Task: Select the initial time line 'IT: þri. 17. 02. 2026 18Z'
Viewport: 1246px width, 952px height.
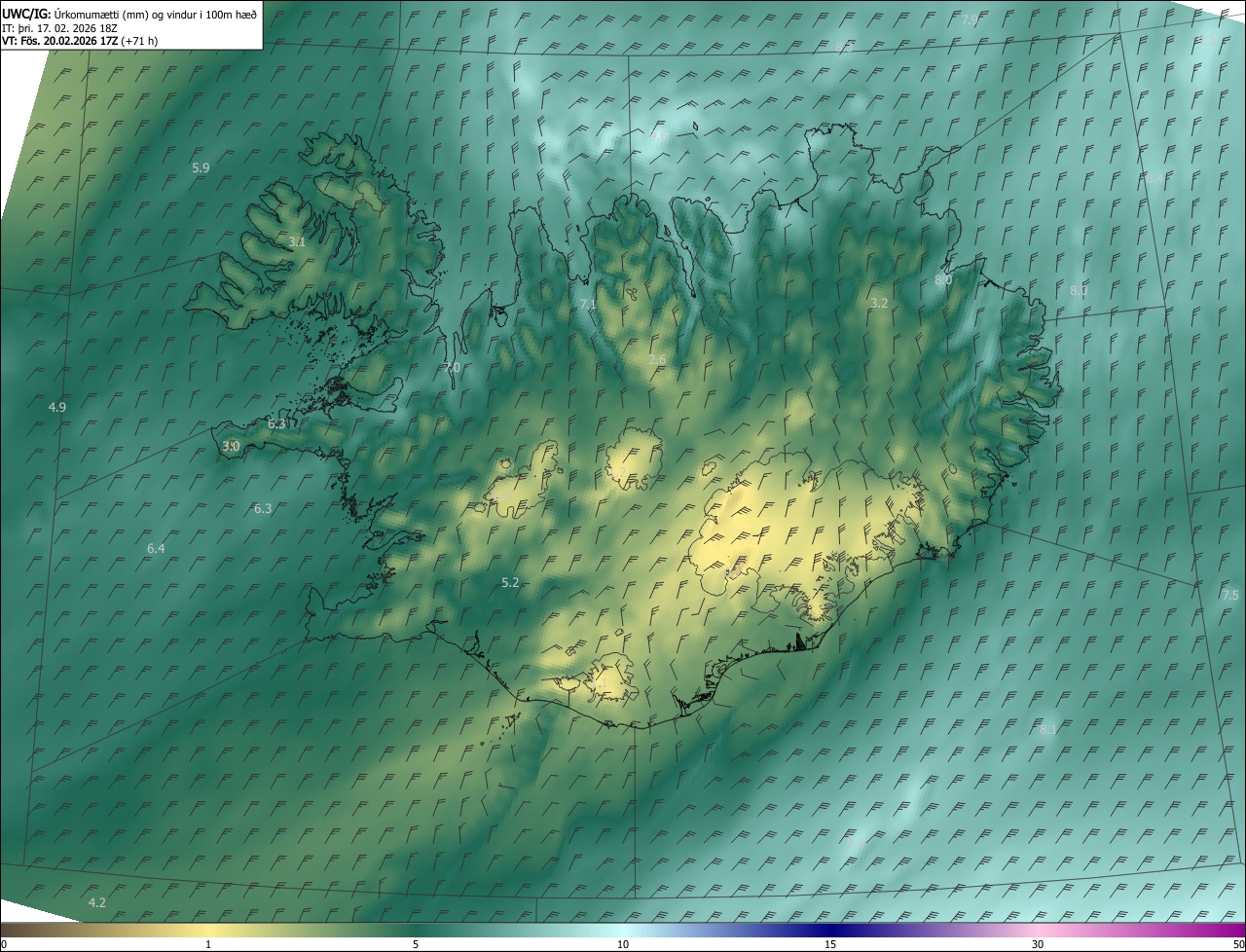Action: coord(60,28)
